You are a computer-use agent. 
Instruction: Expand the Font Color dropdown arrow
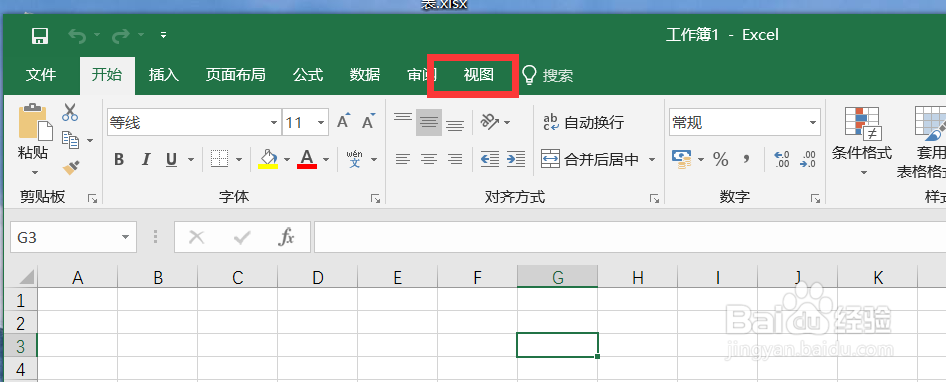coord(326,160)
